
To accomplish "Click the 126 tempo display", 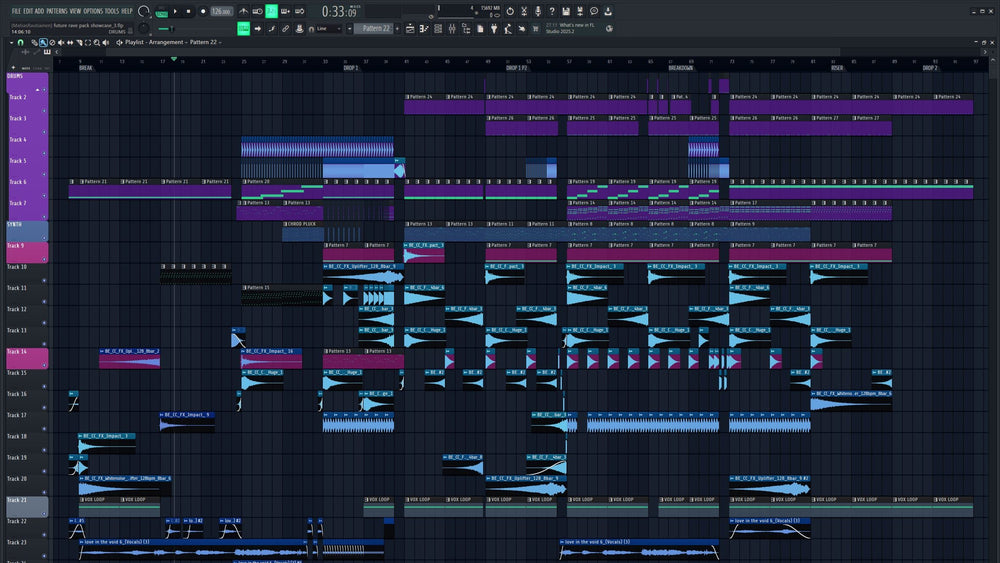I will point(220,11).
